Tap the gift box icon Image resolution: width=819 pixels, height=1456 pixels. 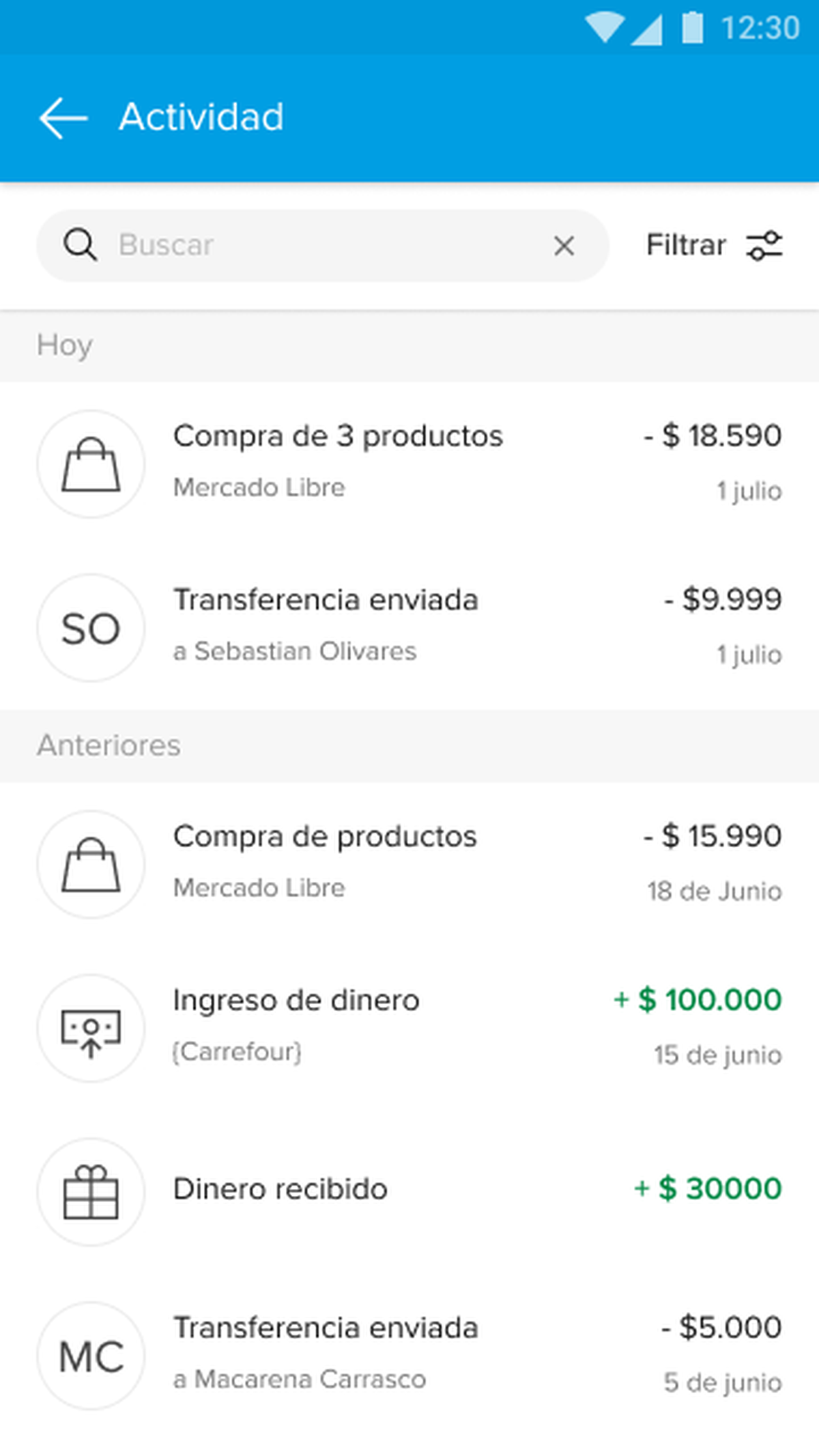click(x=91, y=1192)
